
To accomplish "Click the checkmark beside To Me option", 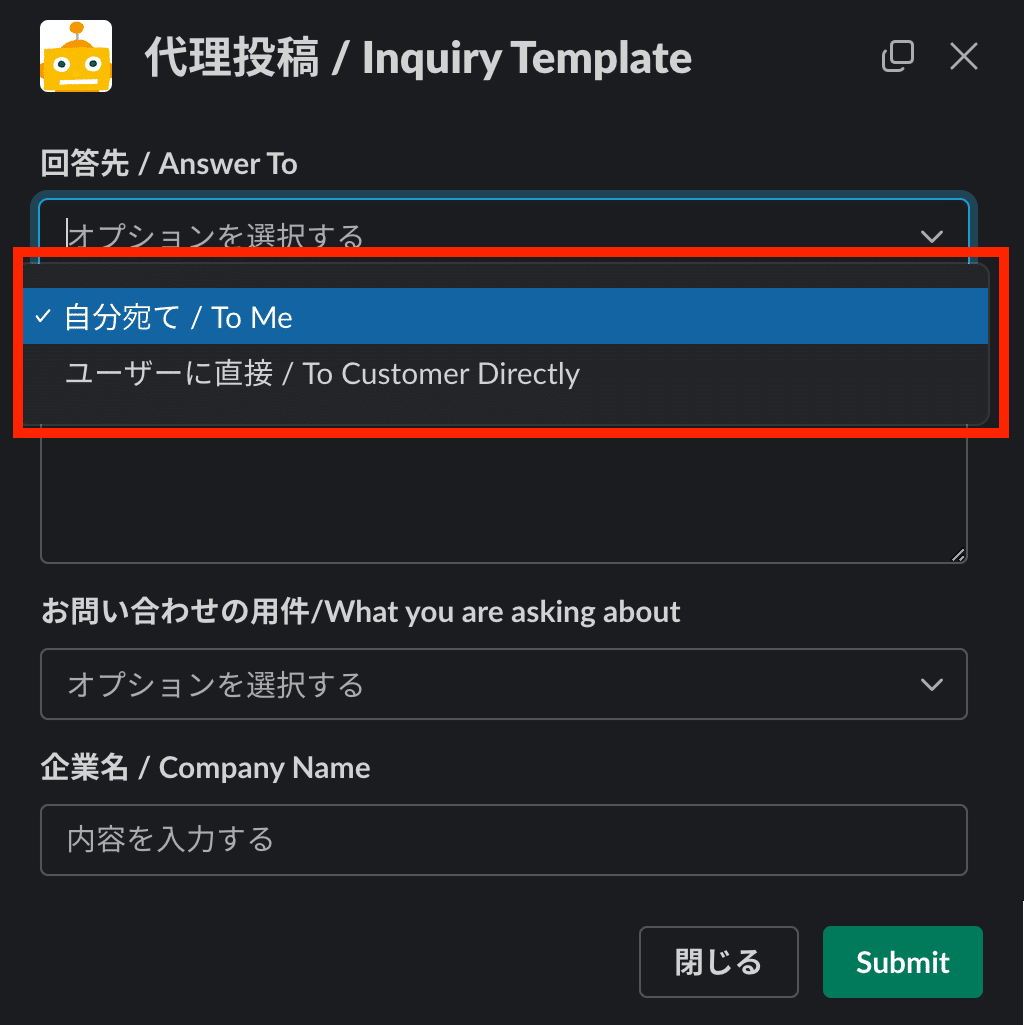I will pyautogui.click(x=41, y=316).
